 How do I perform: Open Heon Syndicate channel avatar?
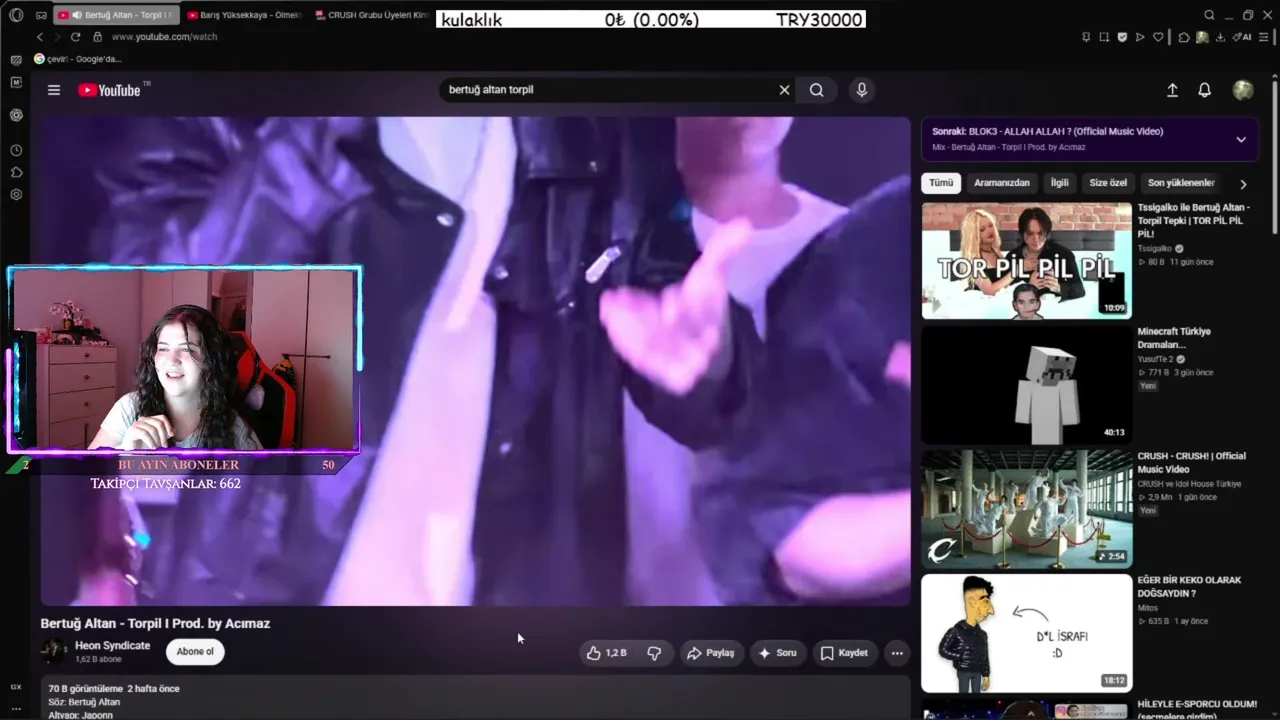[53, 652]
